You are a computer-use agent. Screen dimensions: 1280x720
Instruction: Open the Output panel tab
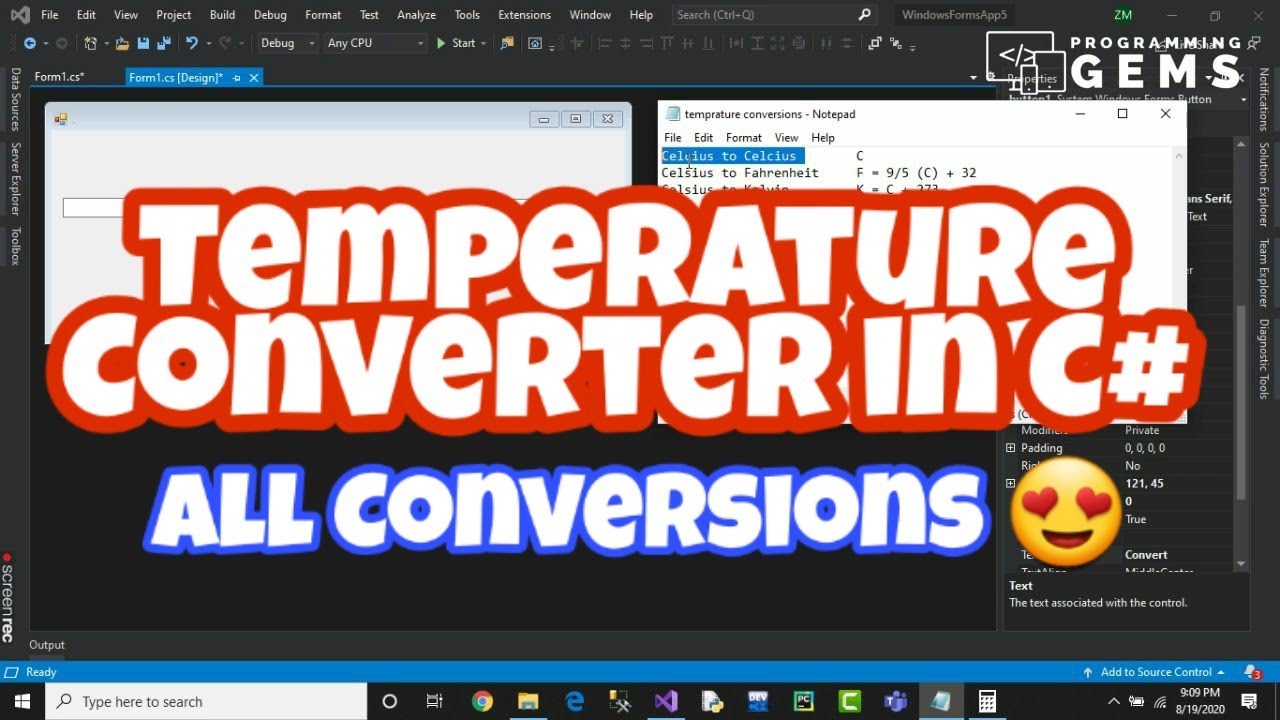pyautogui.click(x=47, y=645)
